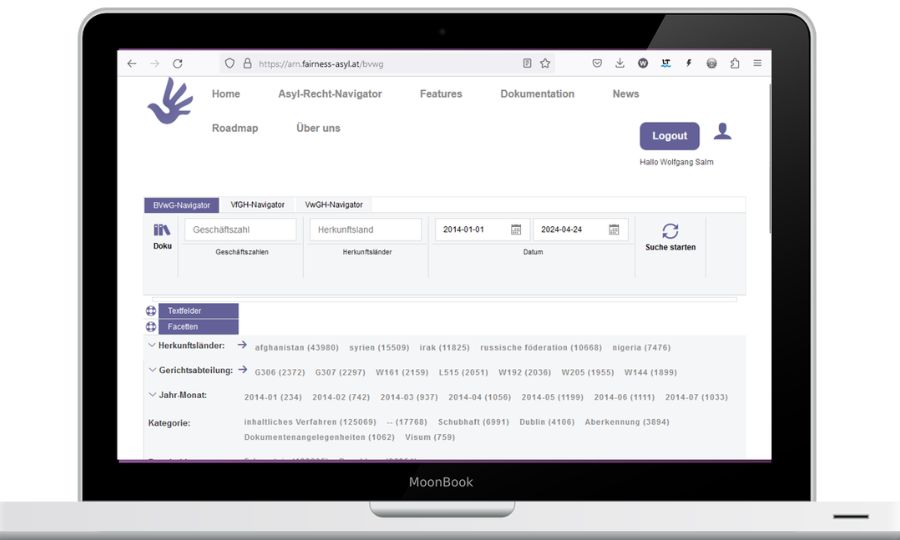Image resolution: width=900 pixels, height=540 pixels.
Task: Click the grey globe extension icon
Action: click(x=712, y=63)
